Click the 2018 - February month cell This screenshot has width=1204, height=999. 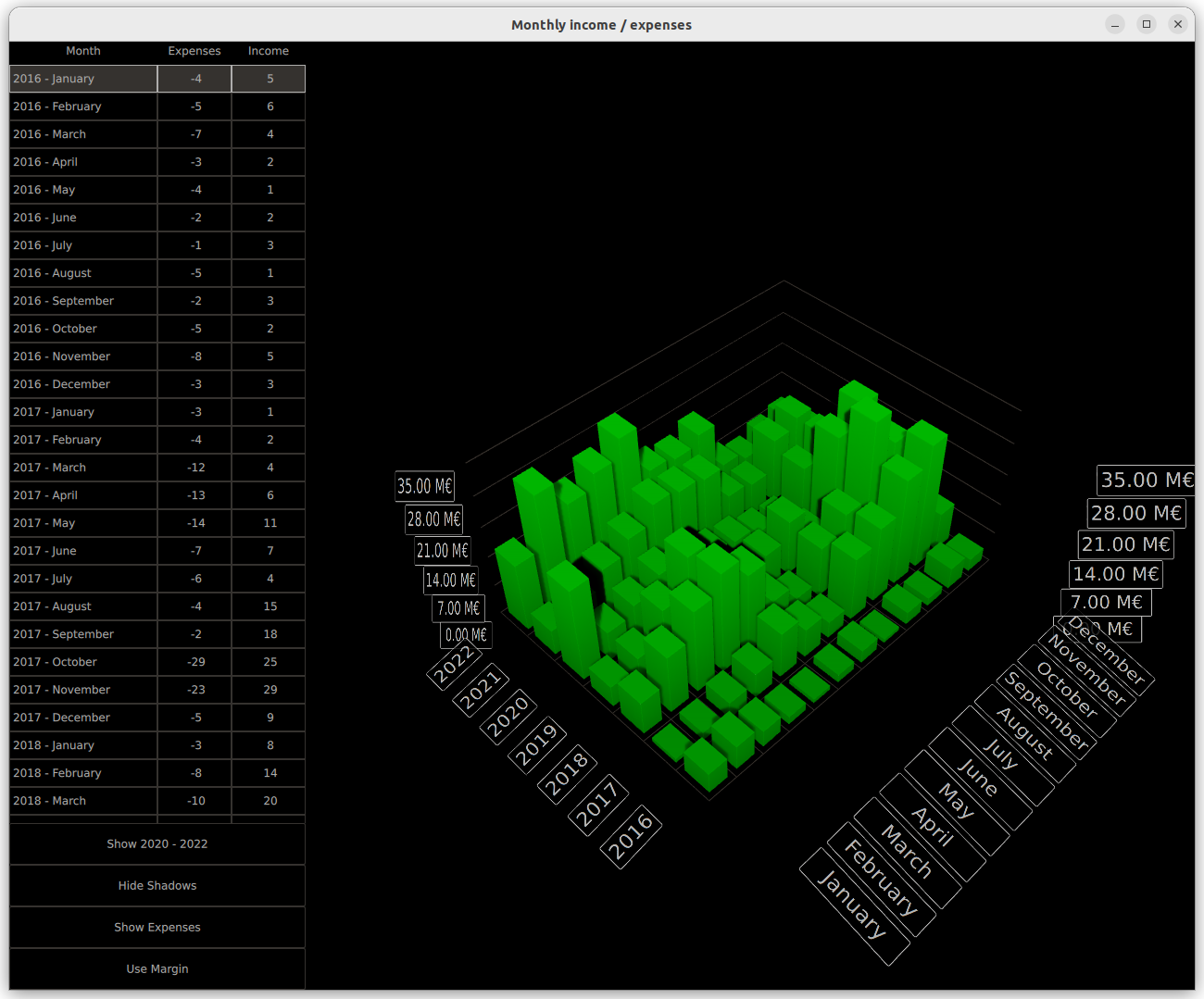pos(83,773)
